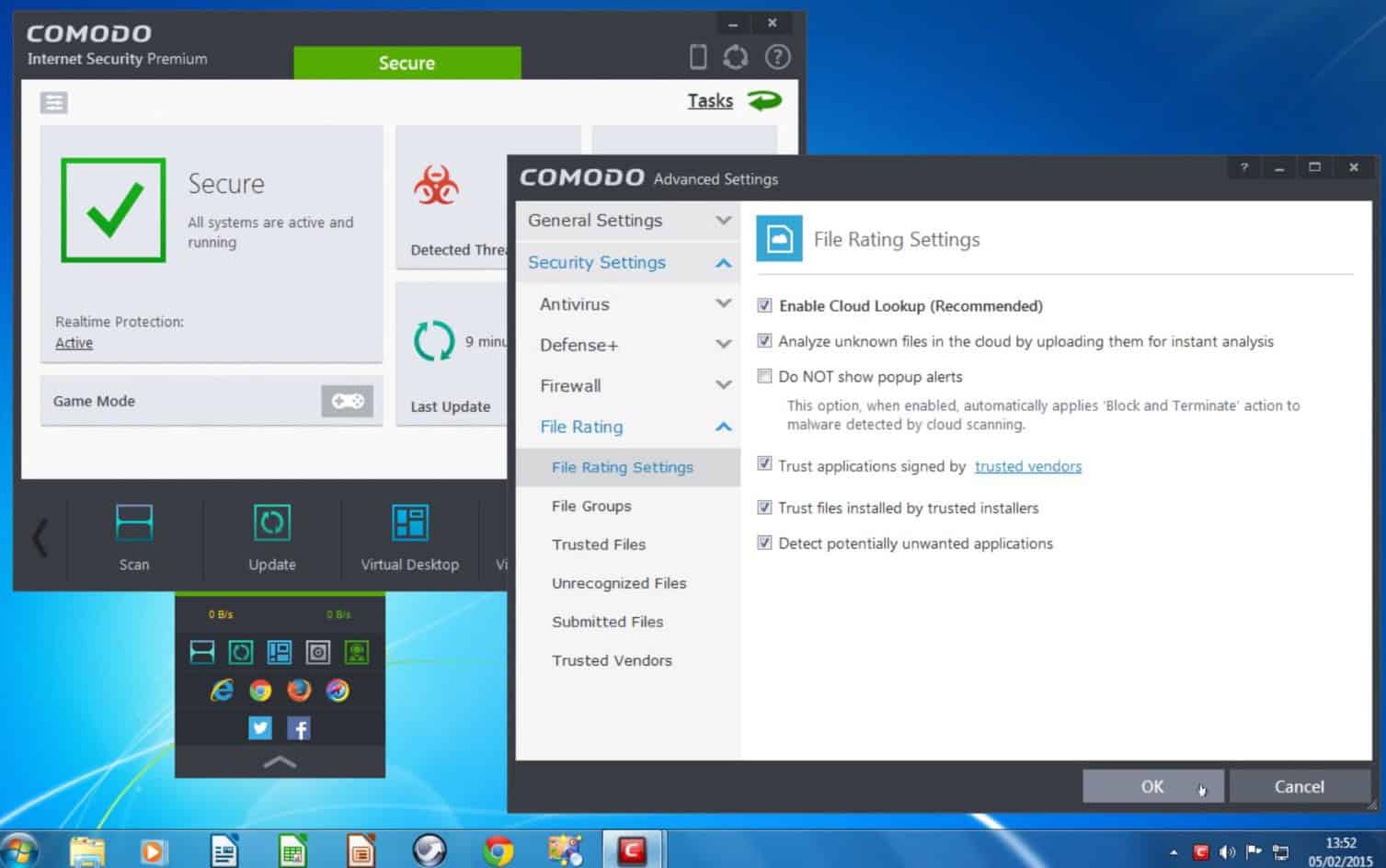The image size is (1386, 868).
Task: Uncheck Trust applications signed by trusted vendors
Action: click(x=764, y=464)
